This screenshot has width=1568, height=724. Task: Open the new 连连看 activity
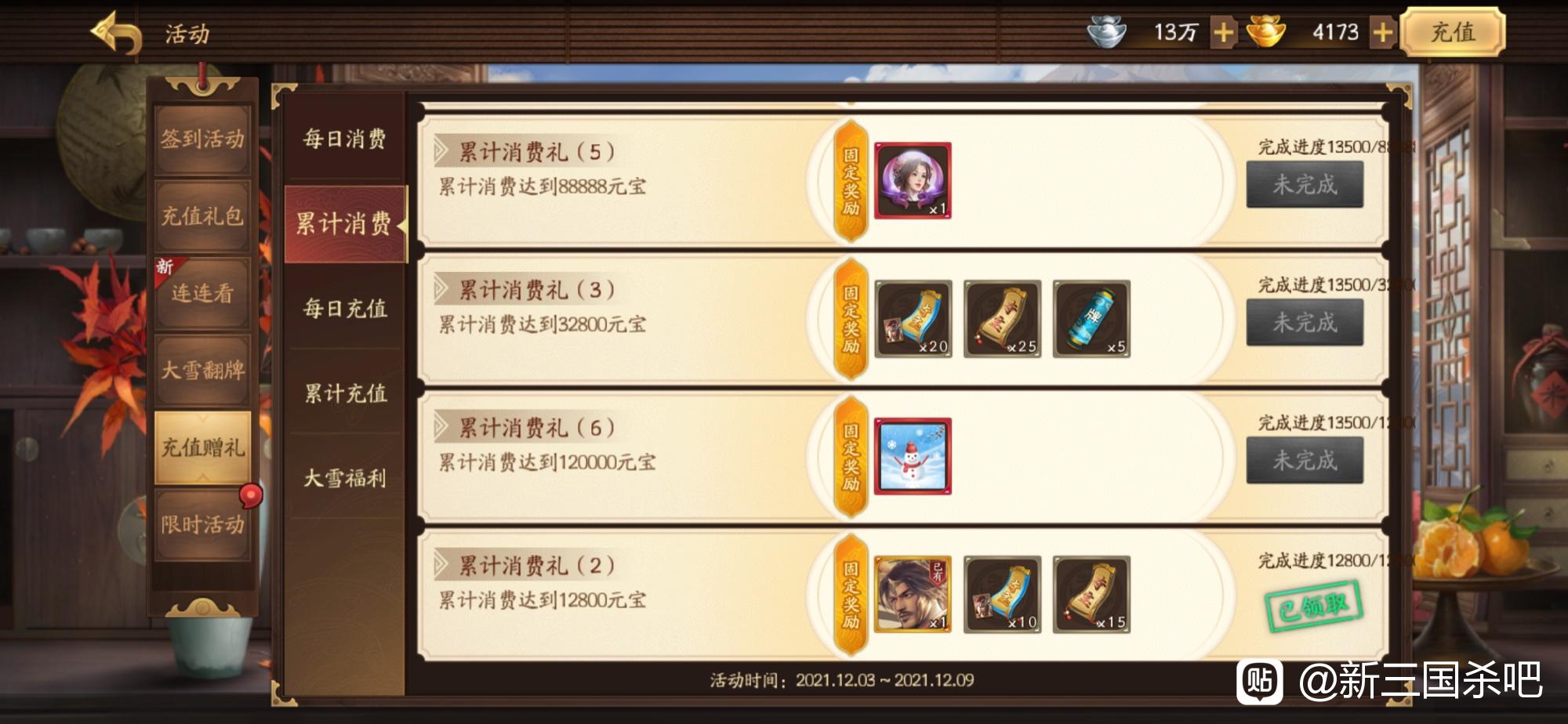pos(203,293)
